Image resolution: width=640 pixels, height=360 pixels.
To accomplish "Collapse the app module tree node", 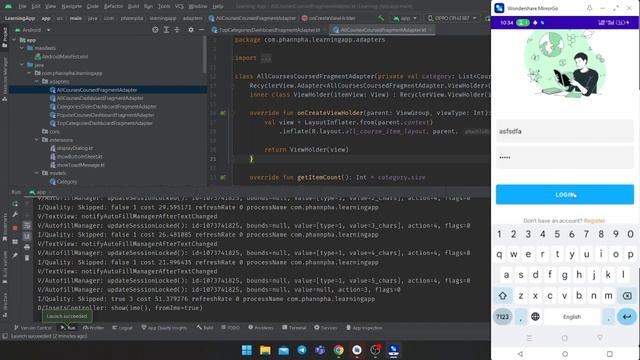I will 15,40.
